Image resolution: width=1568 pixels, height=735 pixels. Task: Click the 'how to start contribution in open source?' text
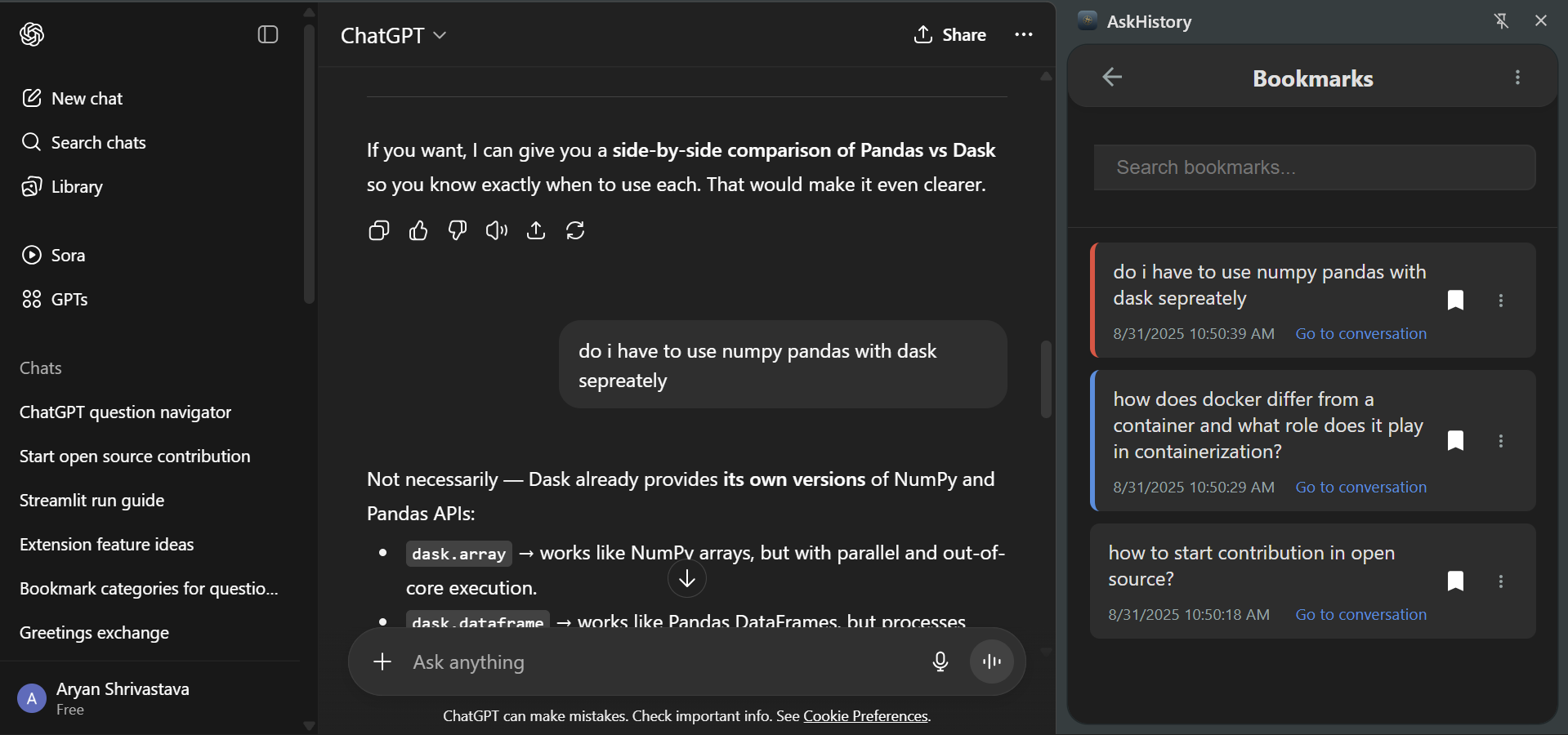(1252, 566)
